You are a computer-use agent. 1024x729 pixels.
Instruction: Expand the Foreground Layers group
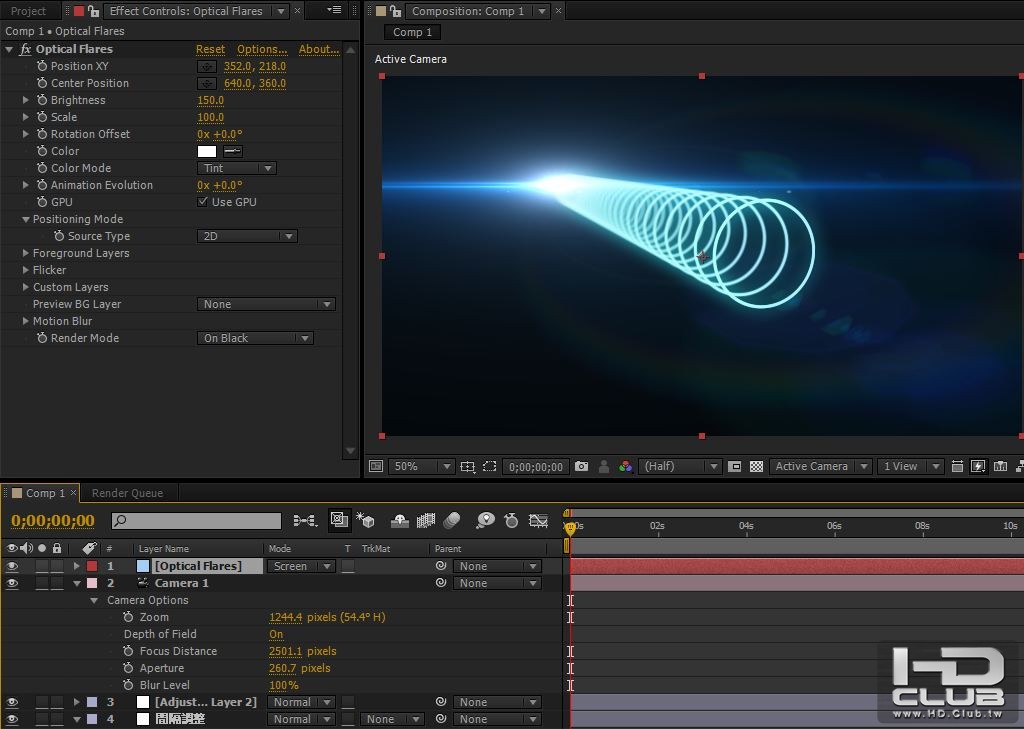pos(26,254)
